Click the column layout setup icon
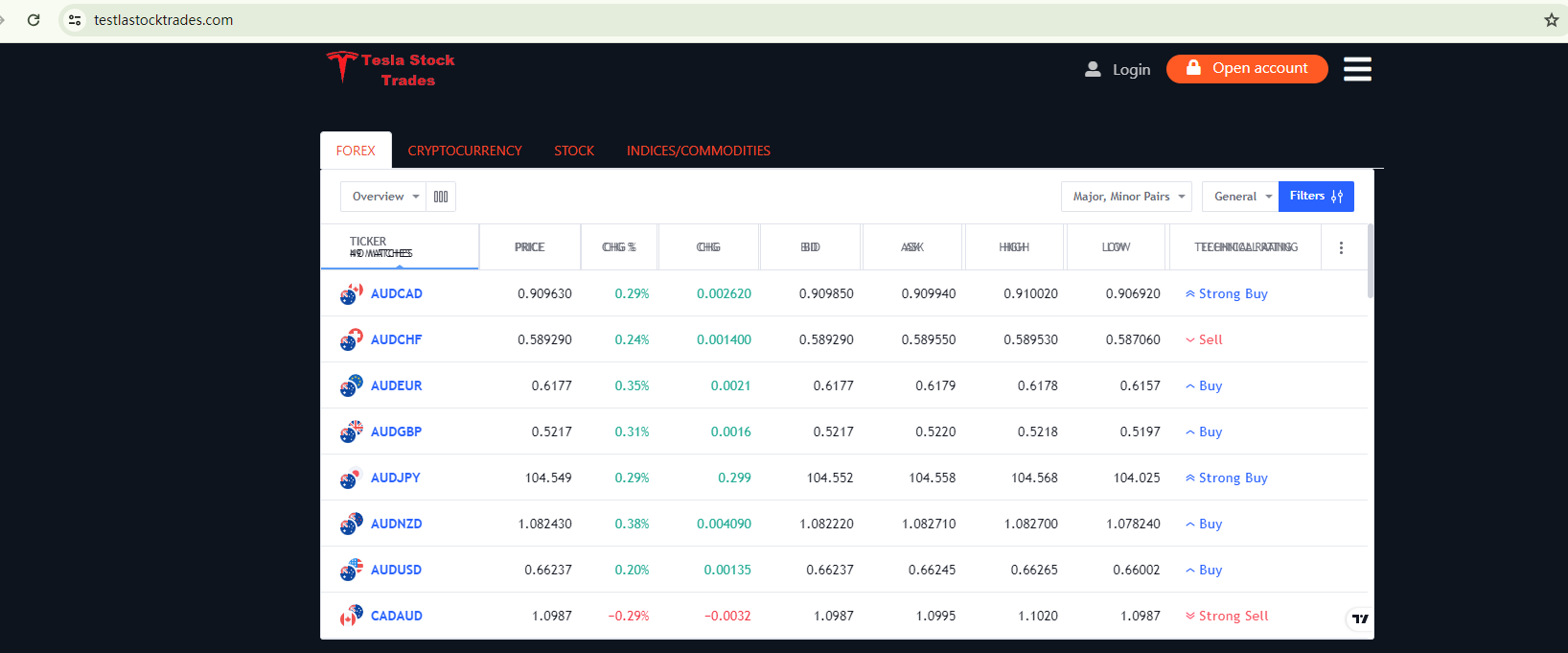Screen dimensions: 1568x653 coord(441,197)
